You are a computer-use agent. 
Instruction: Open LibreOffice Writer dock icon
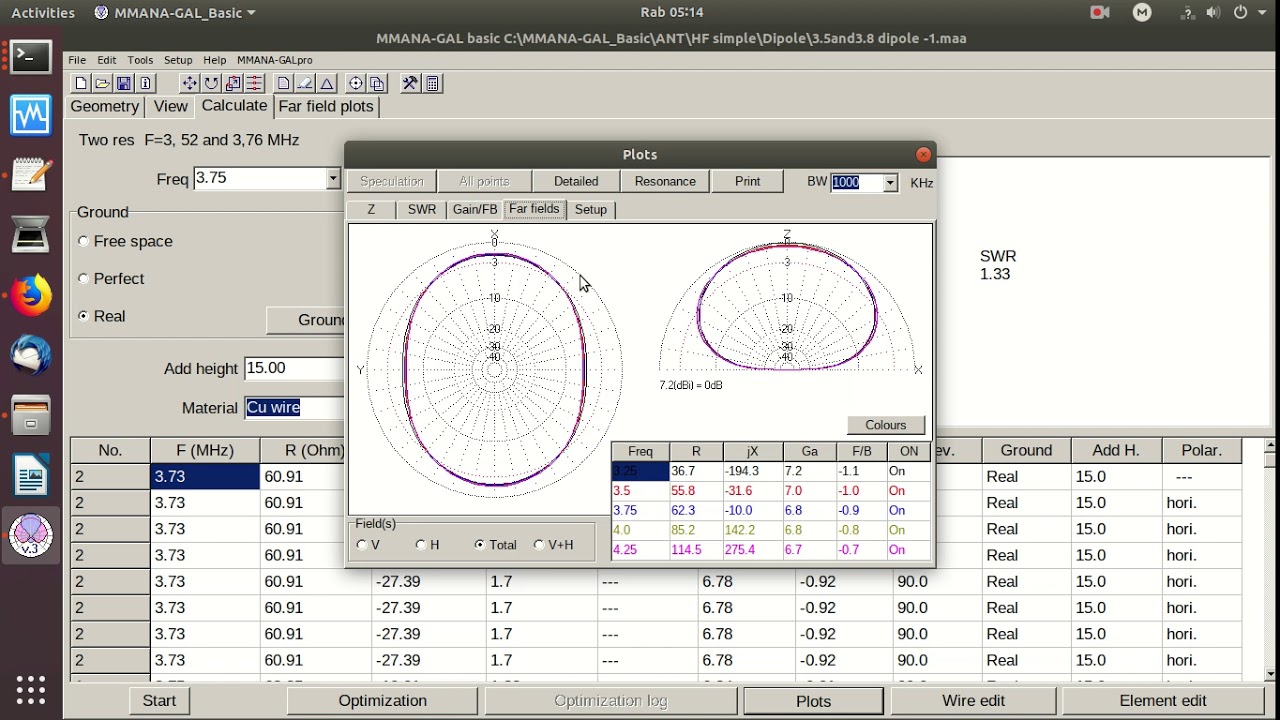pyautogui.click(x=30, y=475)
